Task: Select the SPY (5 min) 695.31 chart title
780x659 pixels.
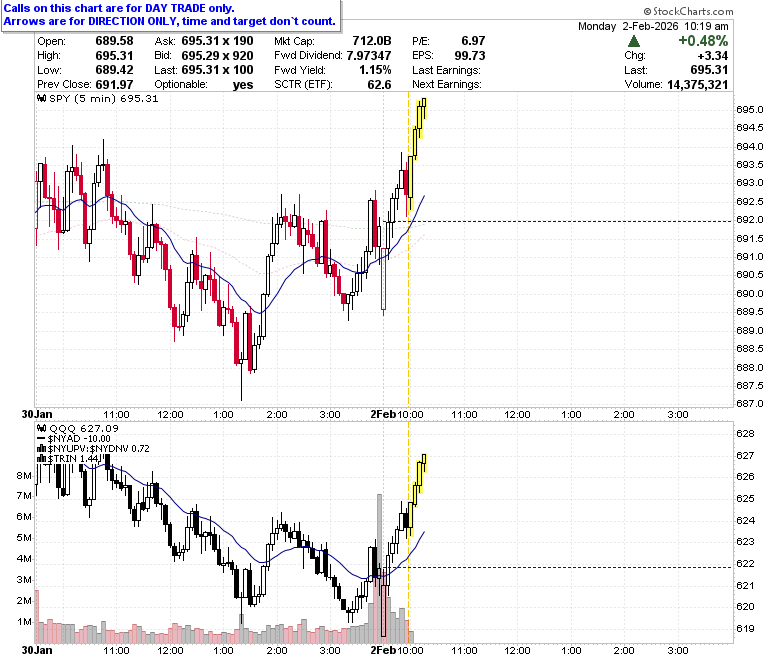Action: [x=103, y=98]
